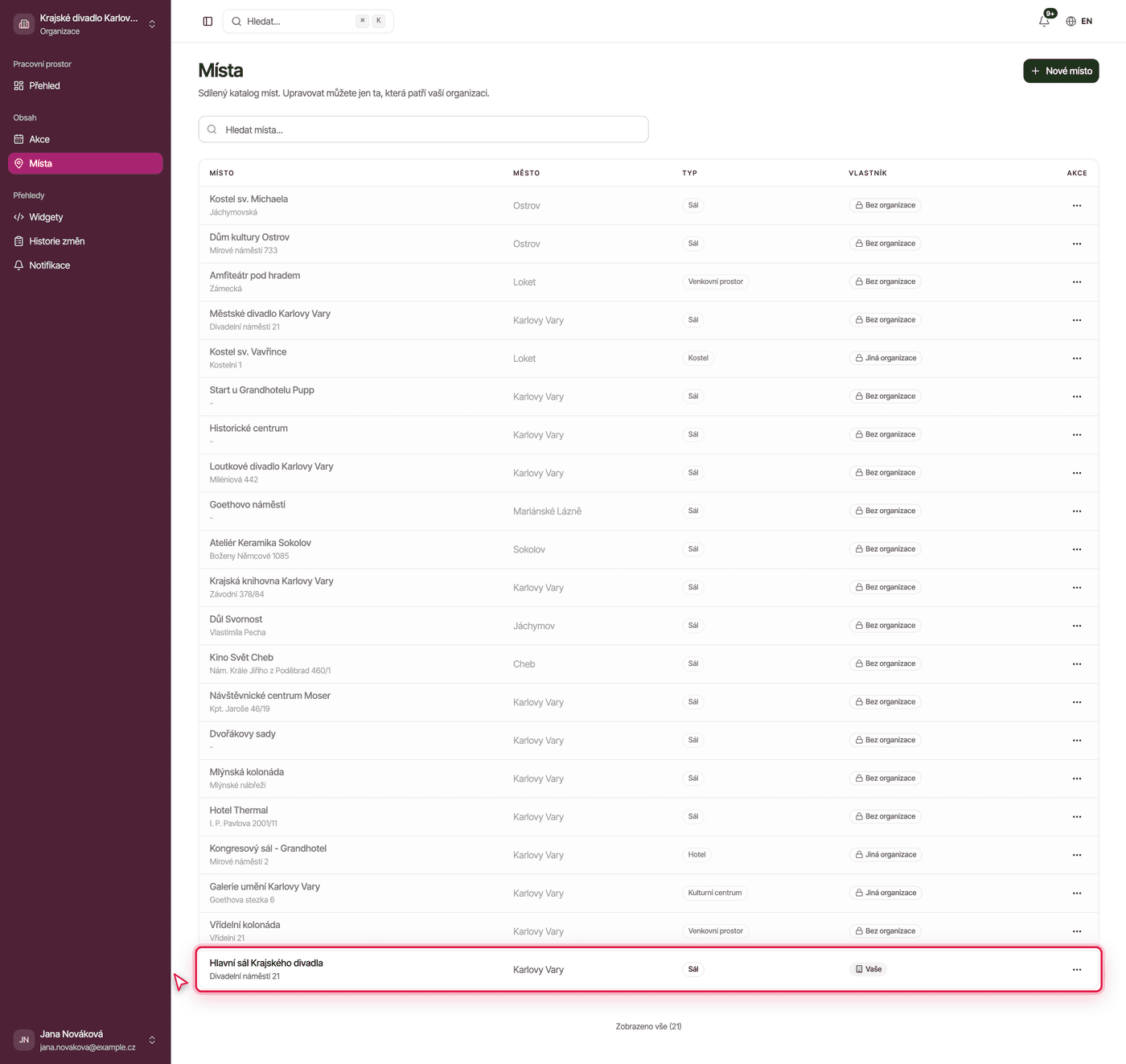Open actions menu for Městské divadlo Karlovy Vary
The width and height of the screenshot is (1126, 1064).
pyautogui.click(x=1077, y=320)
